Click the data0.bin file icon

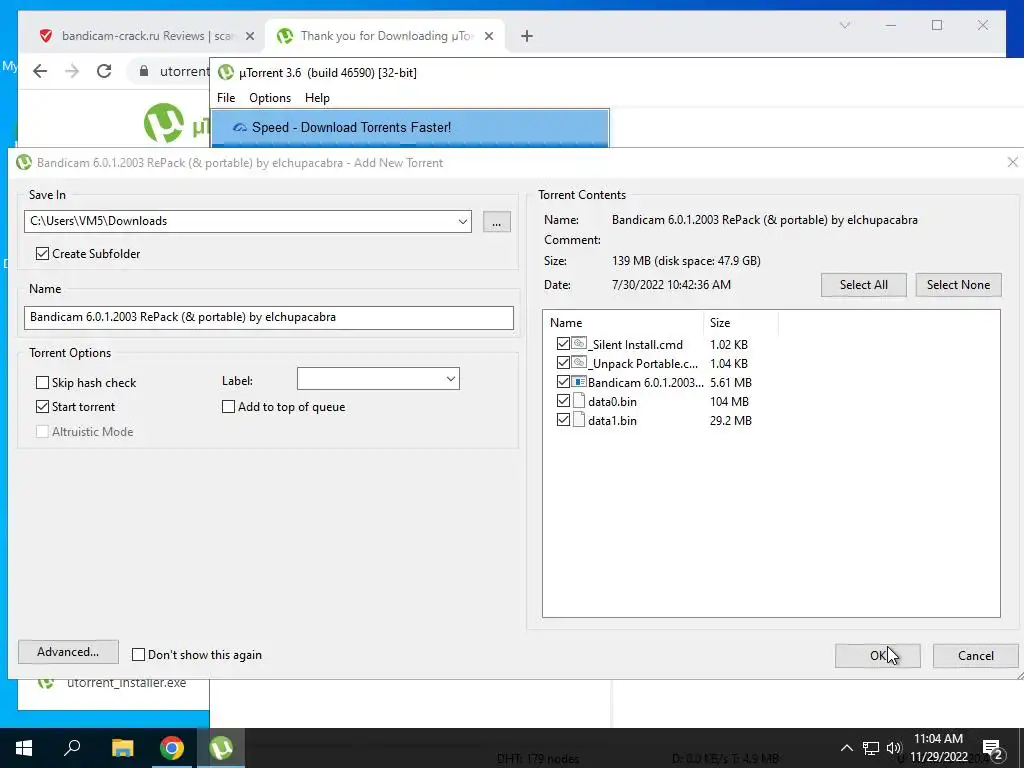pyautogui.click(x=579, y=401)
